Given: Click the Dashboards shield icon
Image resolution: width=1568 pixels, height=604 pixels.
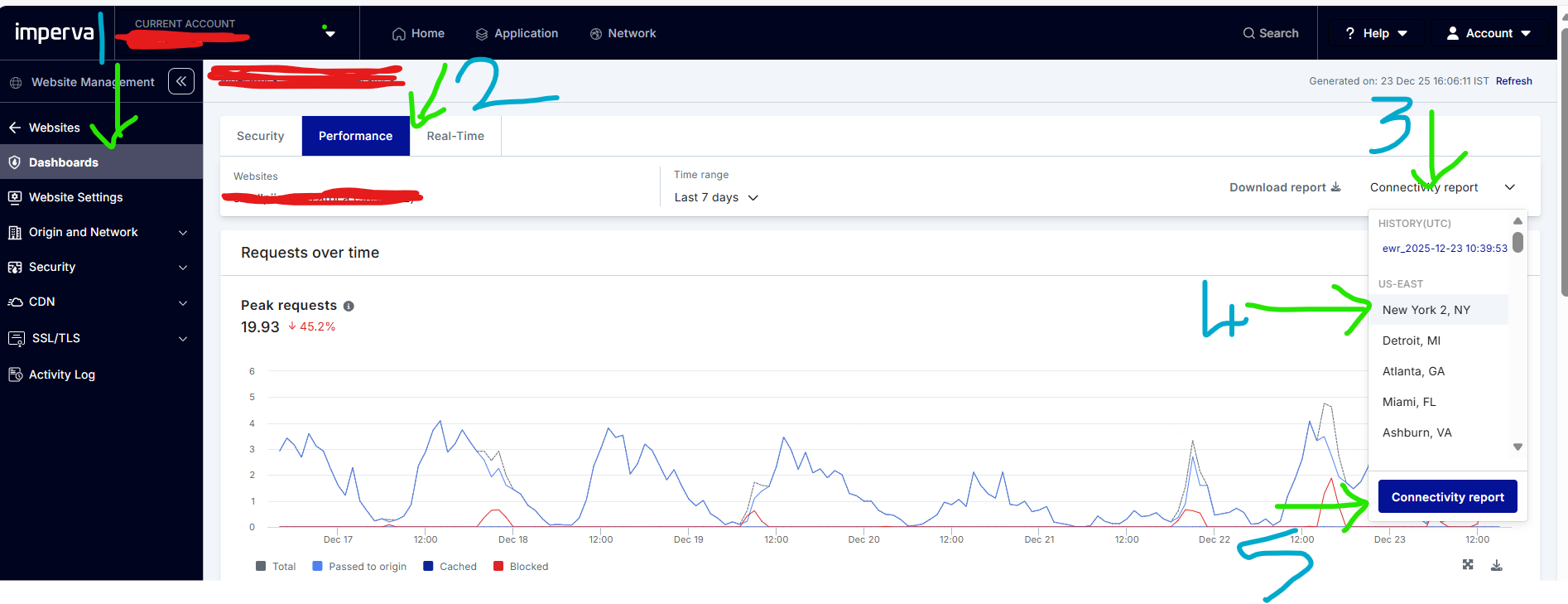Looking at the screenshot, I should [15, 162].
